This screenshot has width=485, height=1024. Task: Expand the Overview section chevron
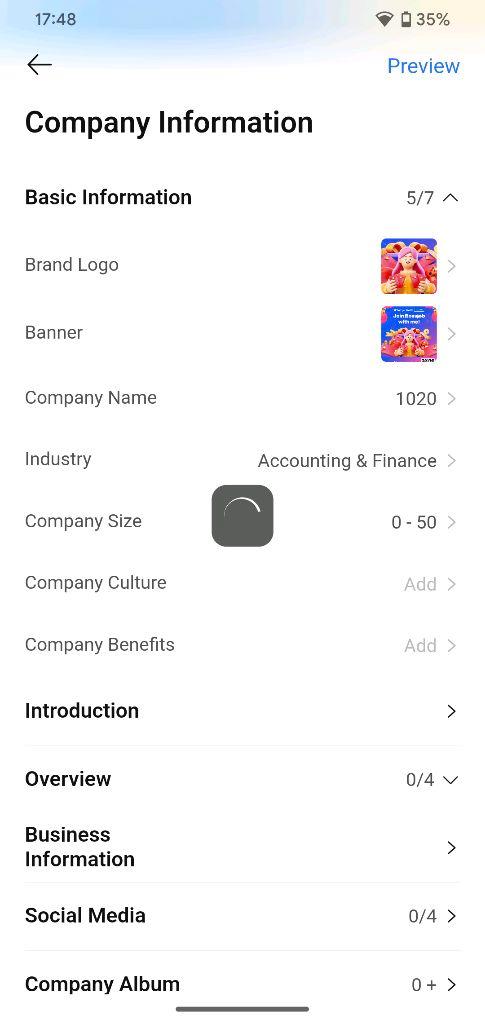(450, 779)
